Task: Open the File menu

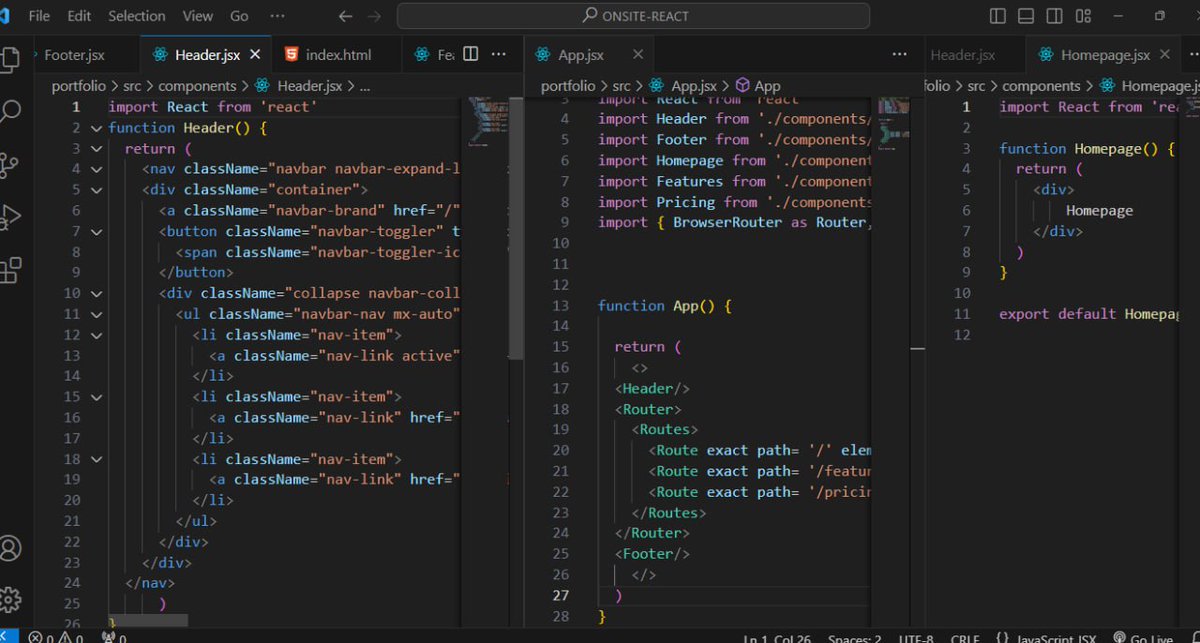Action: (x=39, y=16)
